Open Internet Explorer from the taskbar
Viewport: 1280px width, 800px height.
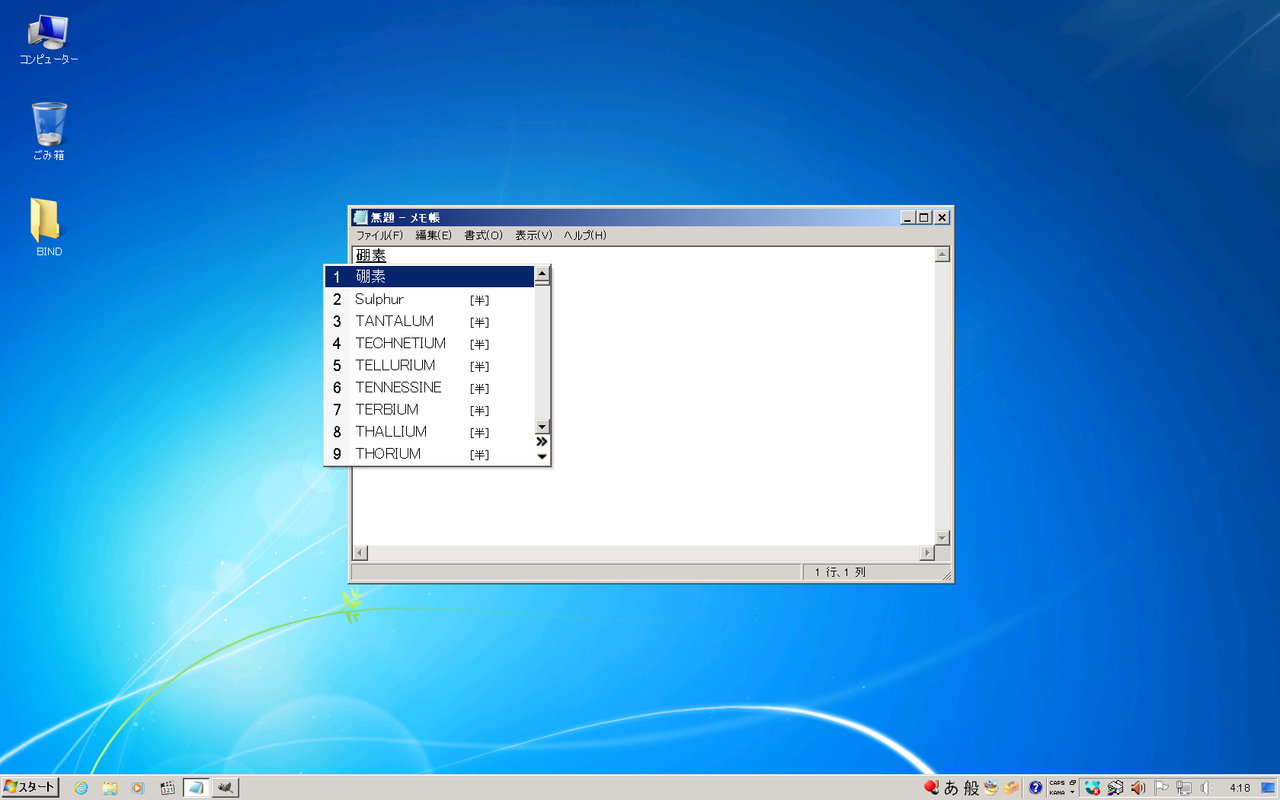pos(81,788)
